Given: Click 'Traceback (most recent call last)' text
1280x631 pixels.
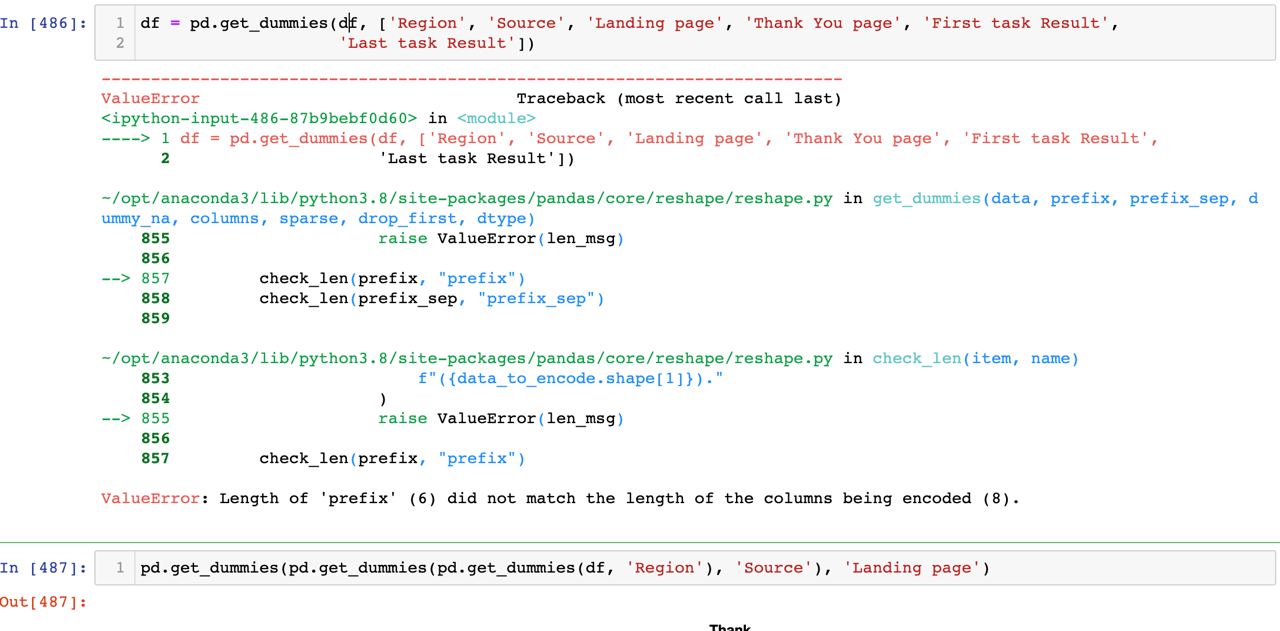Looking at the screenshot, I should tap(679, 98).
